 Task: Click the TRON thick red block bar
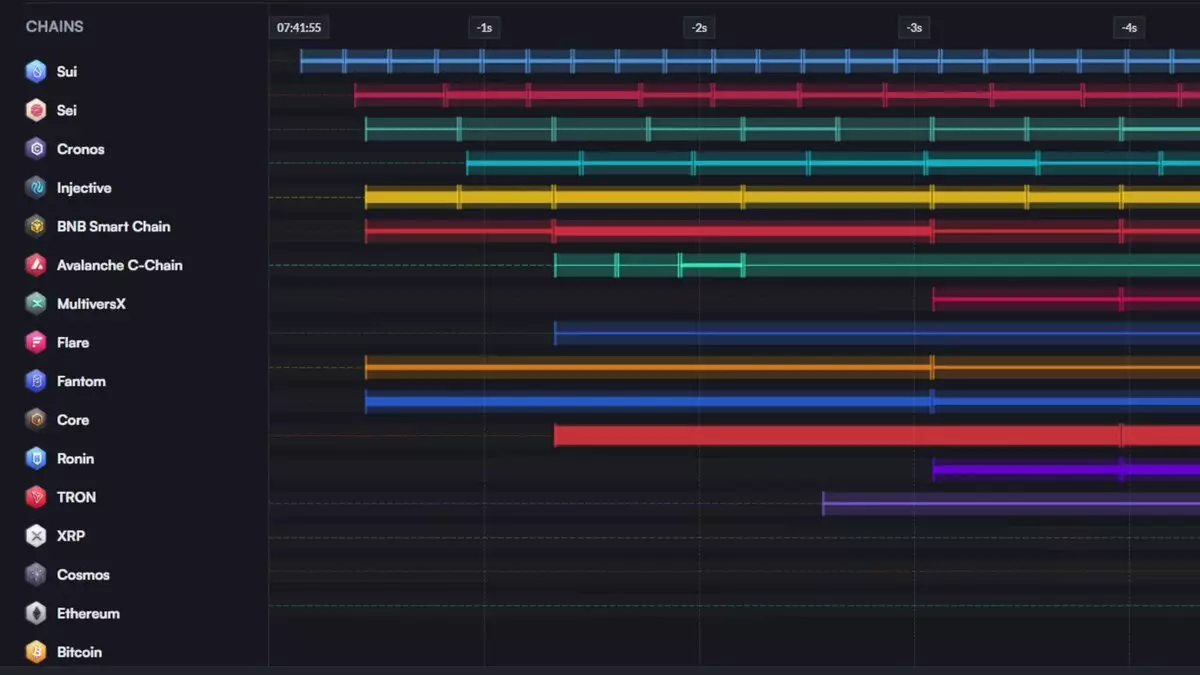pyautogui.click(x=877, y=435)
